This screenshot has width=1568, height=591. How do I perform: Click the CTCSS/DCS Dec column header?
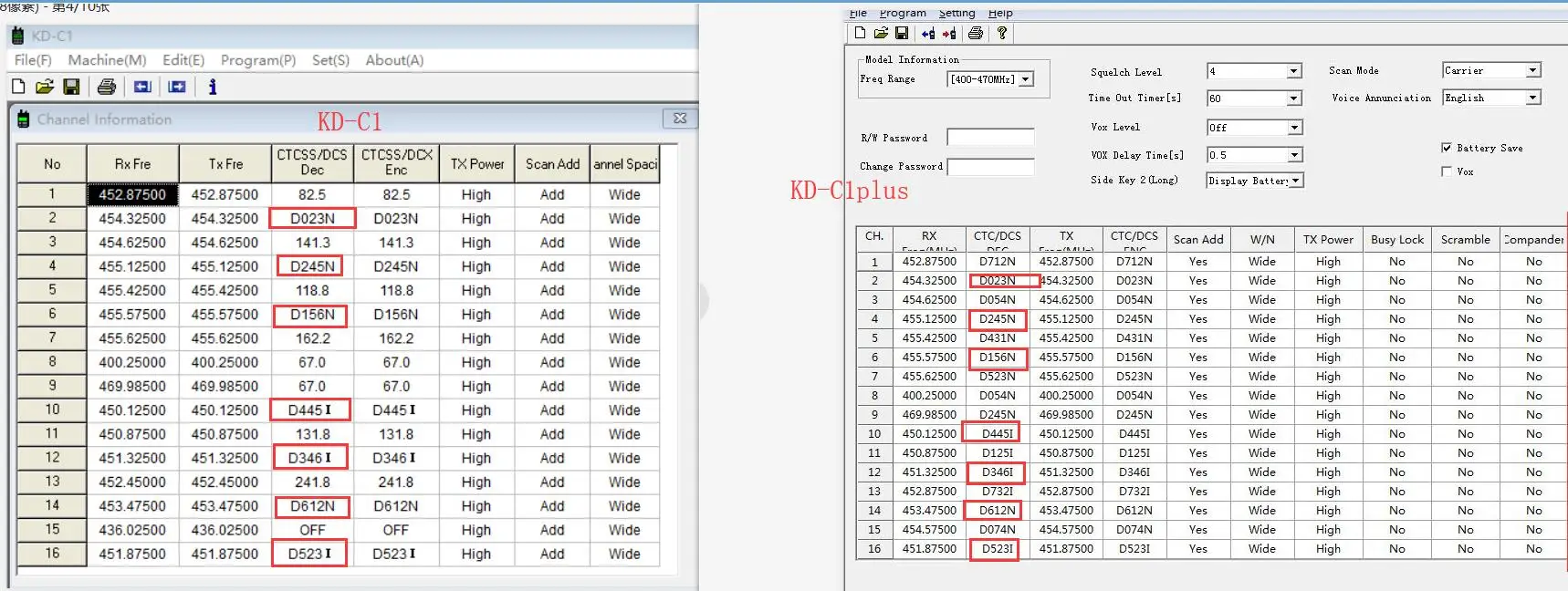(312, 162)
